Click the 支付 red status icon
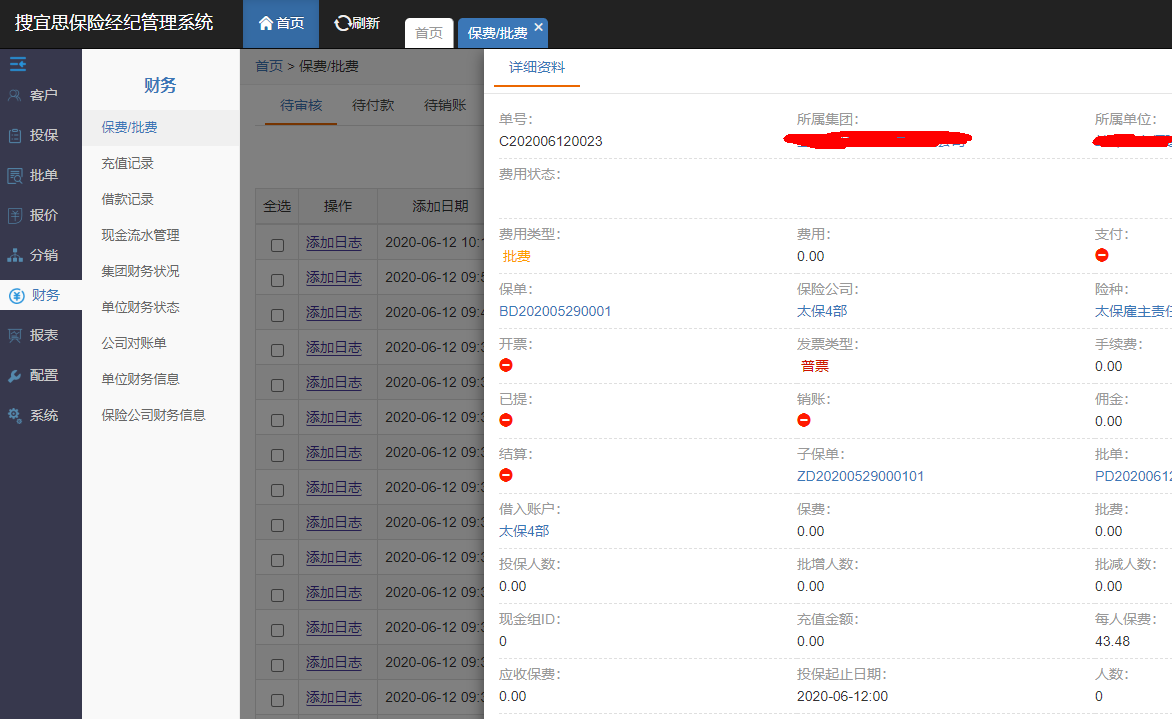The width and height of the screenshot is (1172, 719). point(1102,255)
